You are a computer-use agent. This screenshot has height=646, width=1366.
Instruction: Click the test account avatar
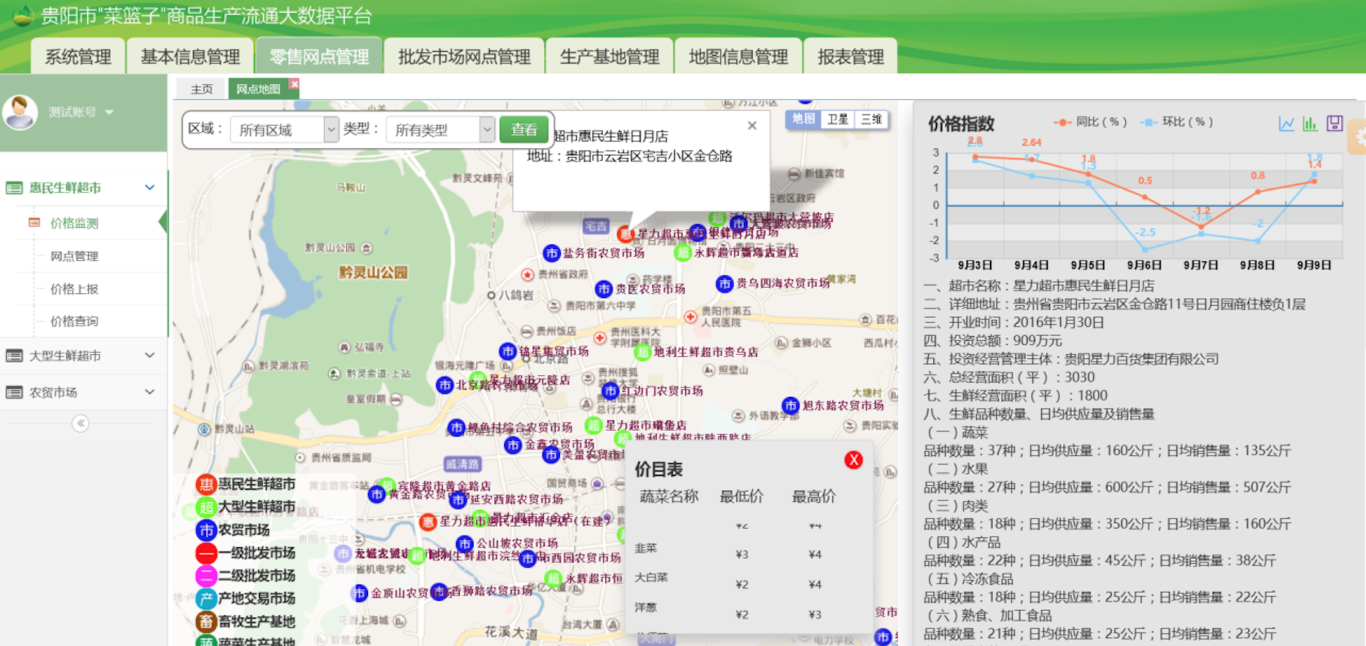coord(20,112)
